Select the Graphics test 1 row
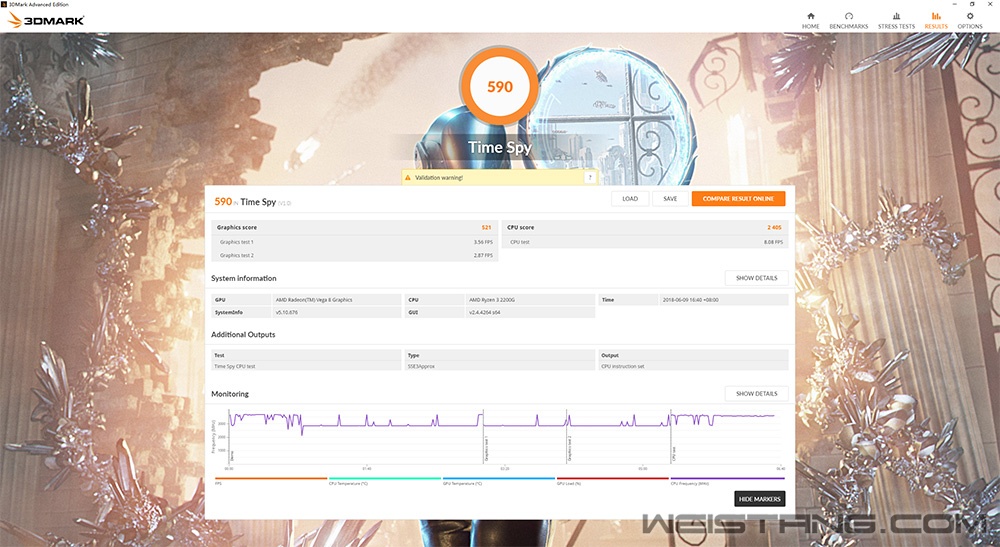 click(355, 242)
